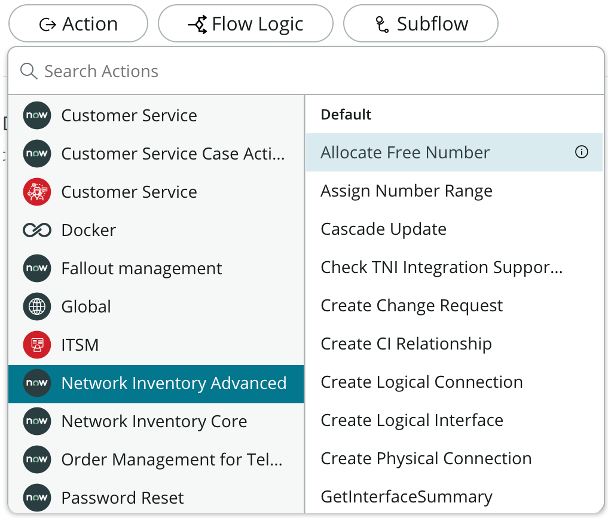
Task: Select the Docker category
Action: coord(156,230)
